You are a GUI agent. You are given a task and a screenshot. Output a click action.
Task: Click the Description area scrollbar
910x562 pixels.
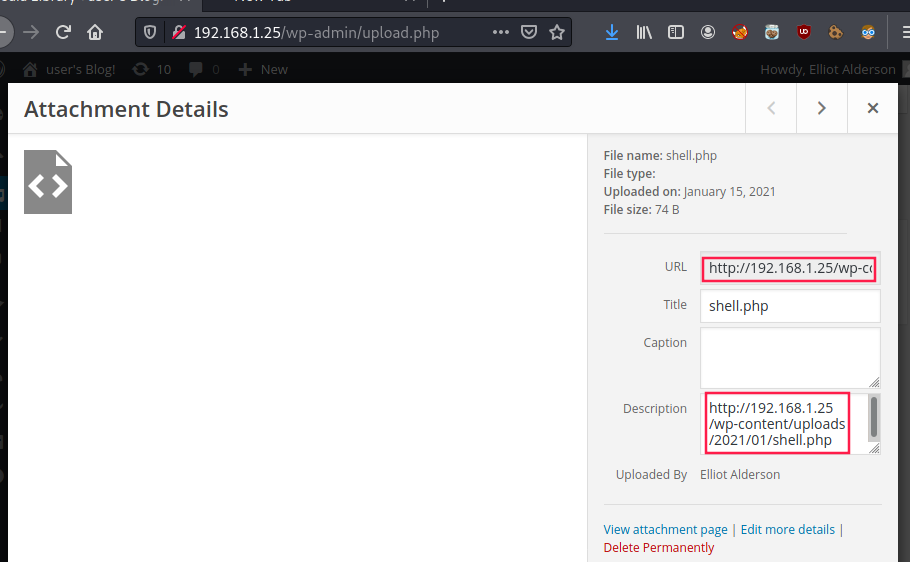click(873, 417)
